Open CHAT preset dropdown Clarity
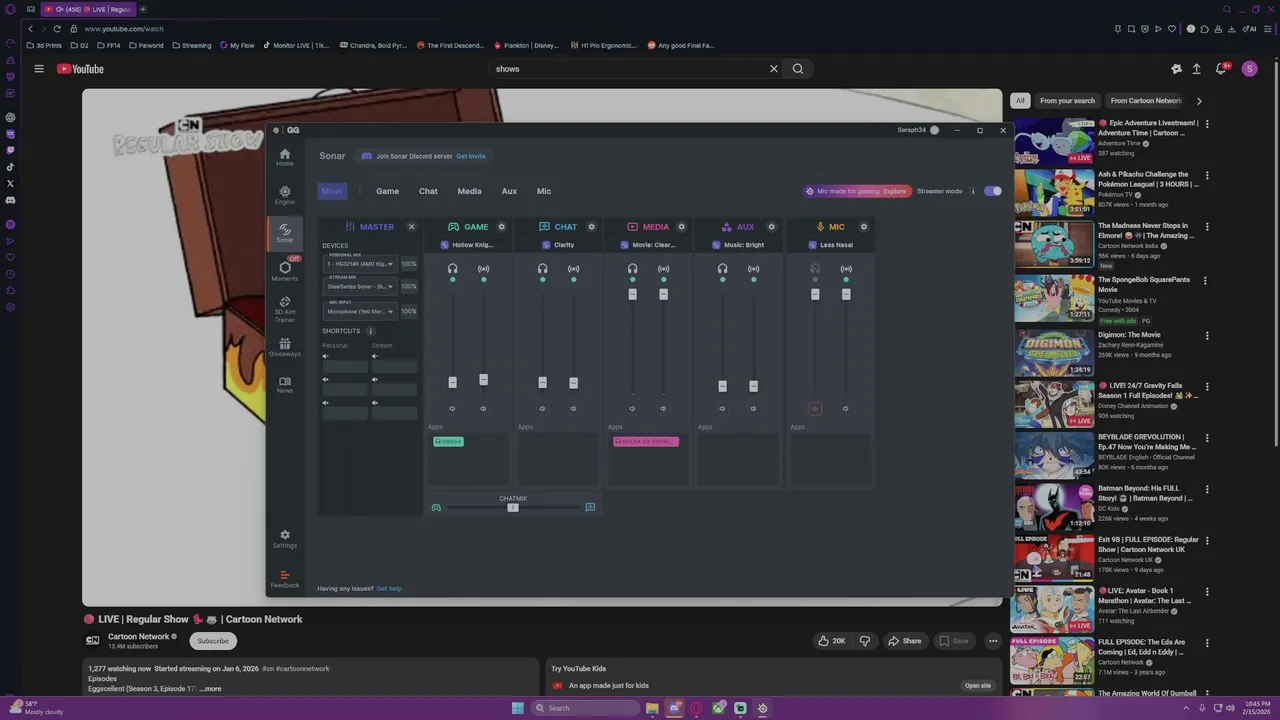Screen dimensions: 1280x720 point(558,245)
